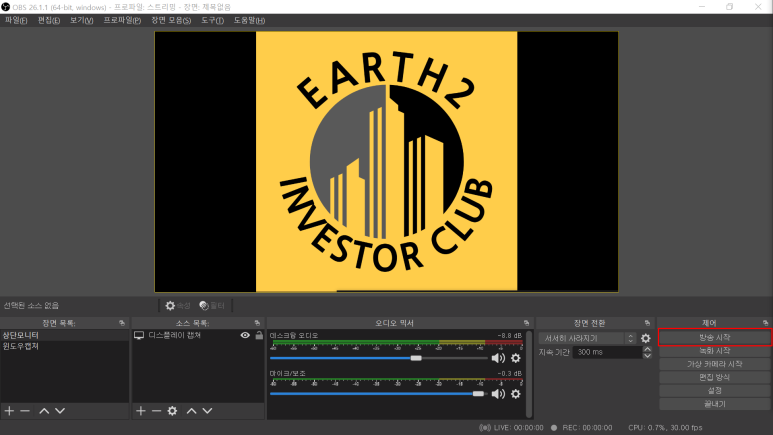
Task: Pop out the 소스 목록 dock
Action: 257,323
